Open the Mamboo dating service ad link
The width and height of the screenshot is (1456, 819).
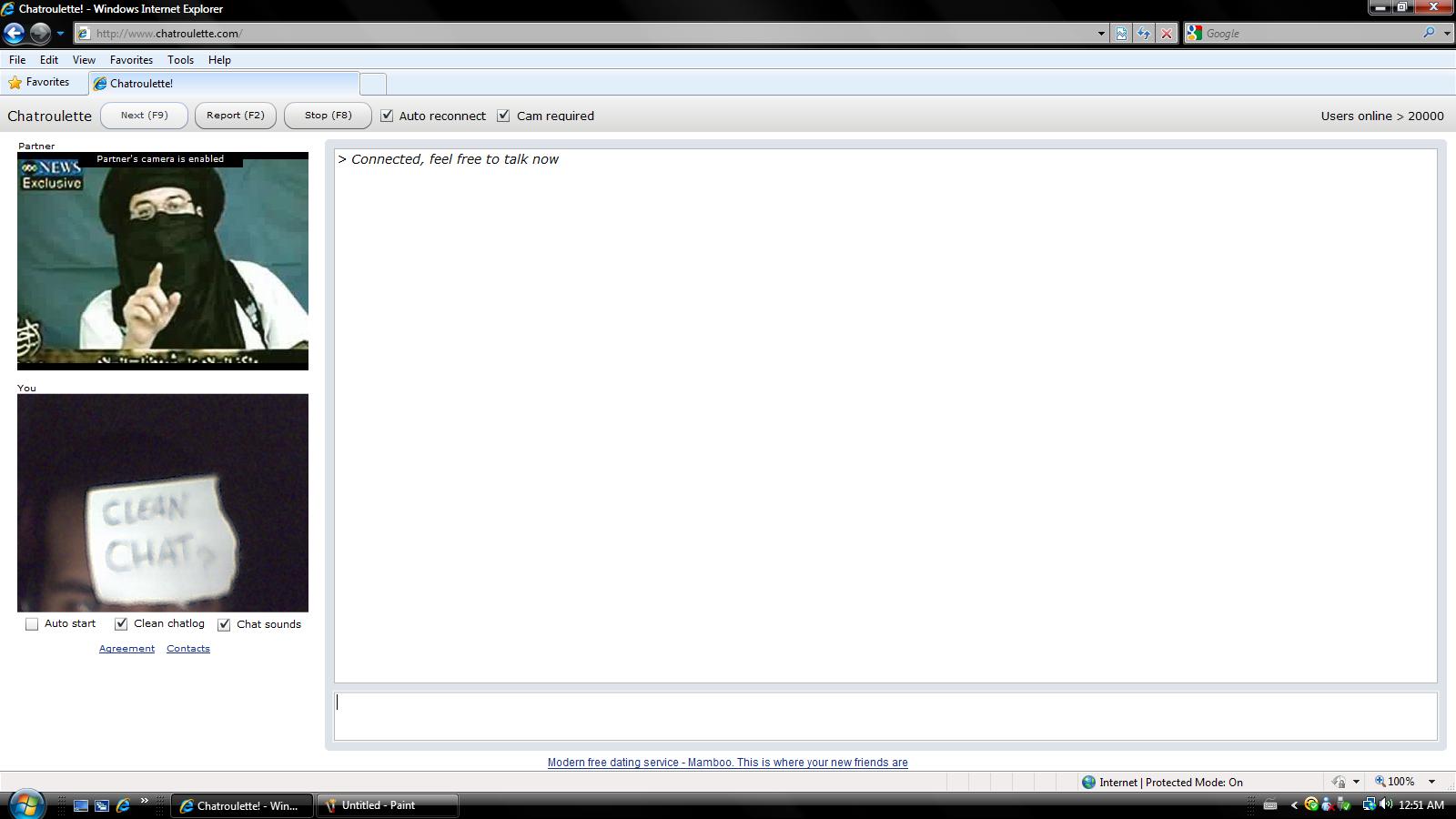click(728, 763)
